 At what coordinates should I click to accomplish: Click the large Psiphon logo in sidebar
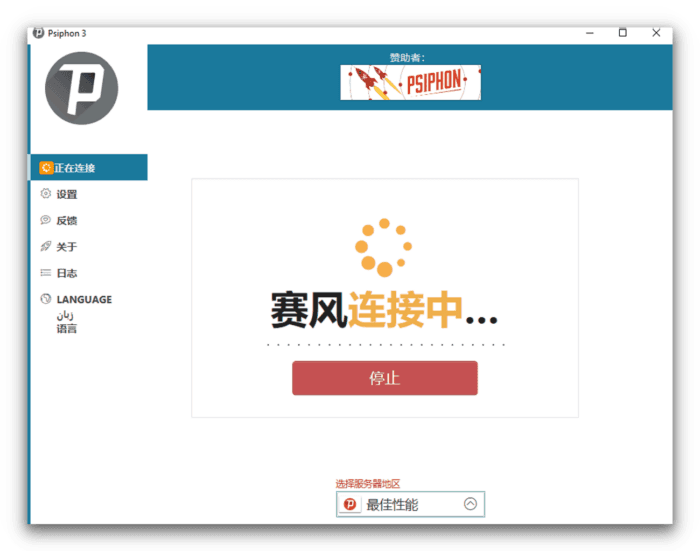click(82, 88)
